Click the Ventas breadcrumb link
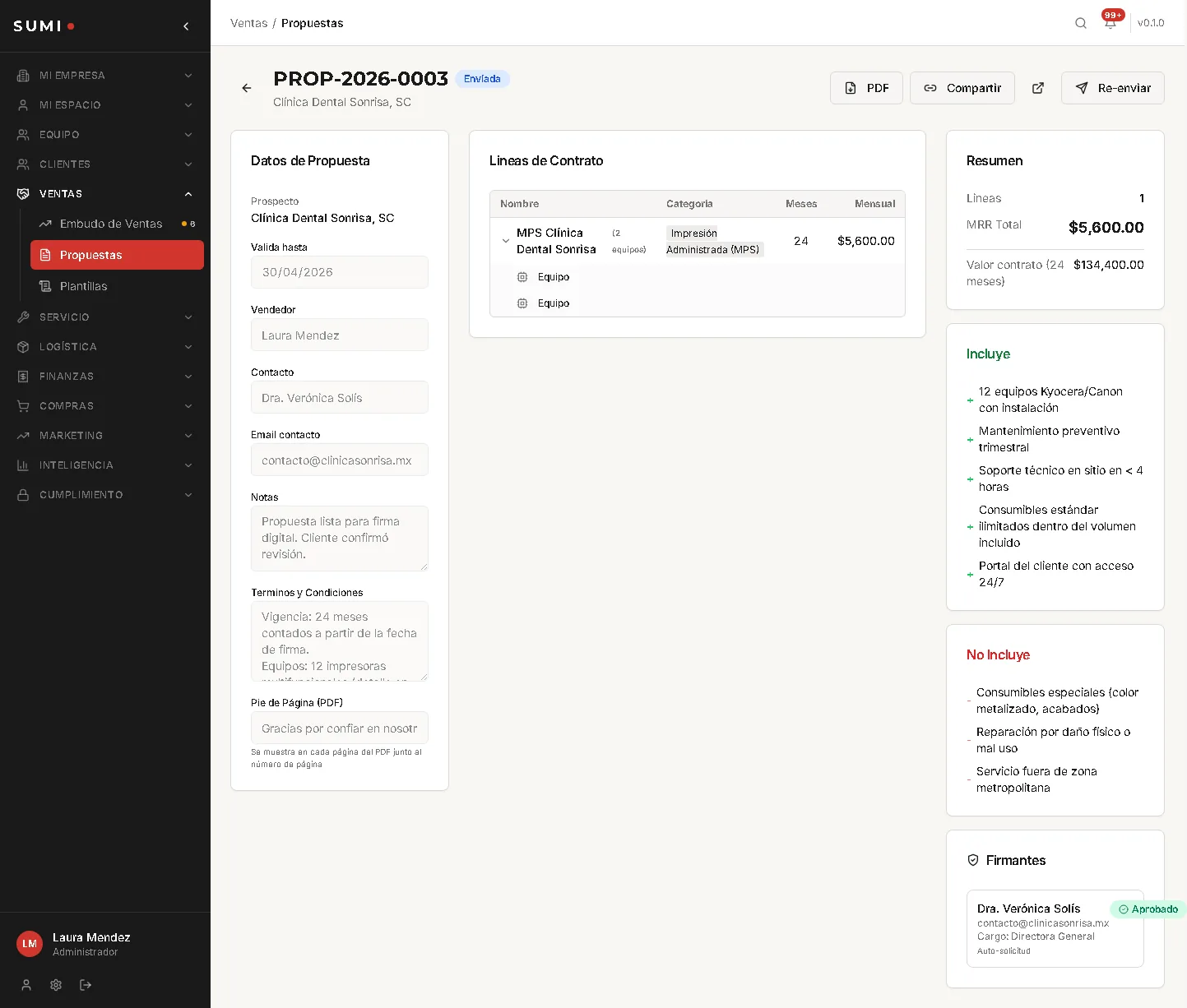This screenshot has width=1187, height=1008. [248, 23]
